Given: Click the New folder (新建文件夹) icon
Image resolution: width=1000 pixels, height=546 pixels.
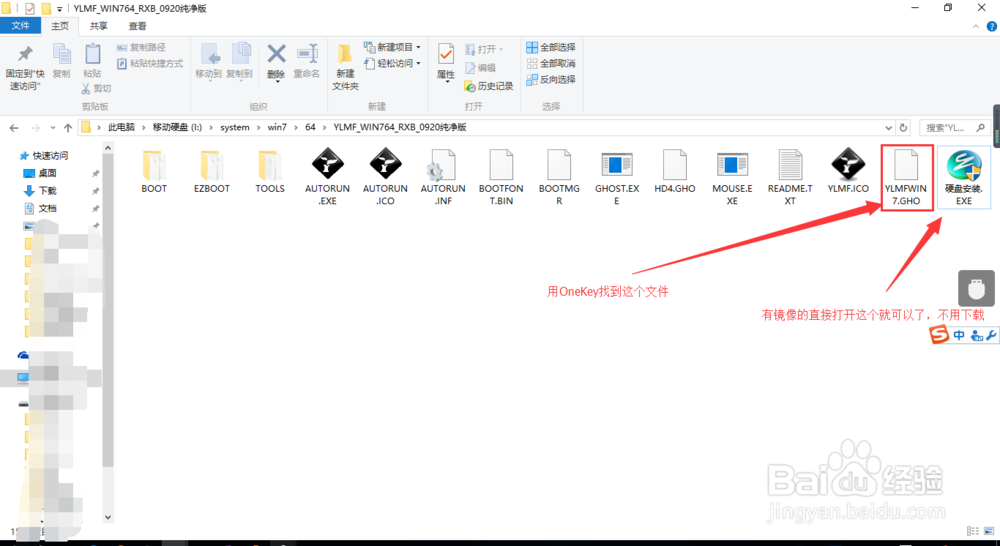Looking at the screenshot, I should tap(345, 55).
